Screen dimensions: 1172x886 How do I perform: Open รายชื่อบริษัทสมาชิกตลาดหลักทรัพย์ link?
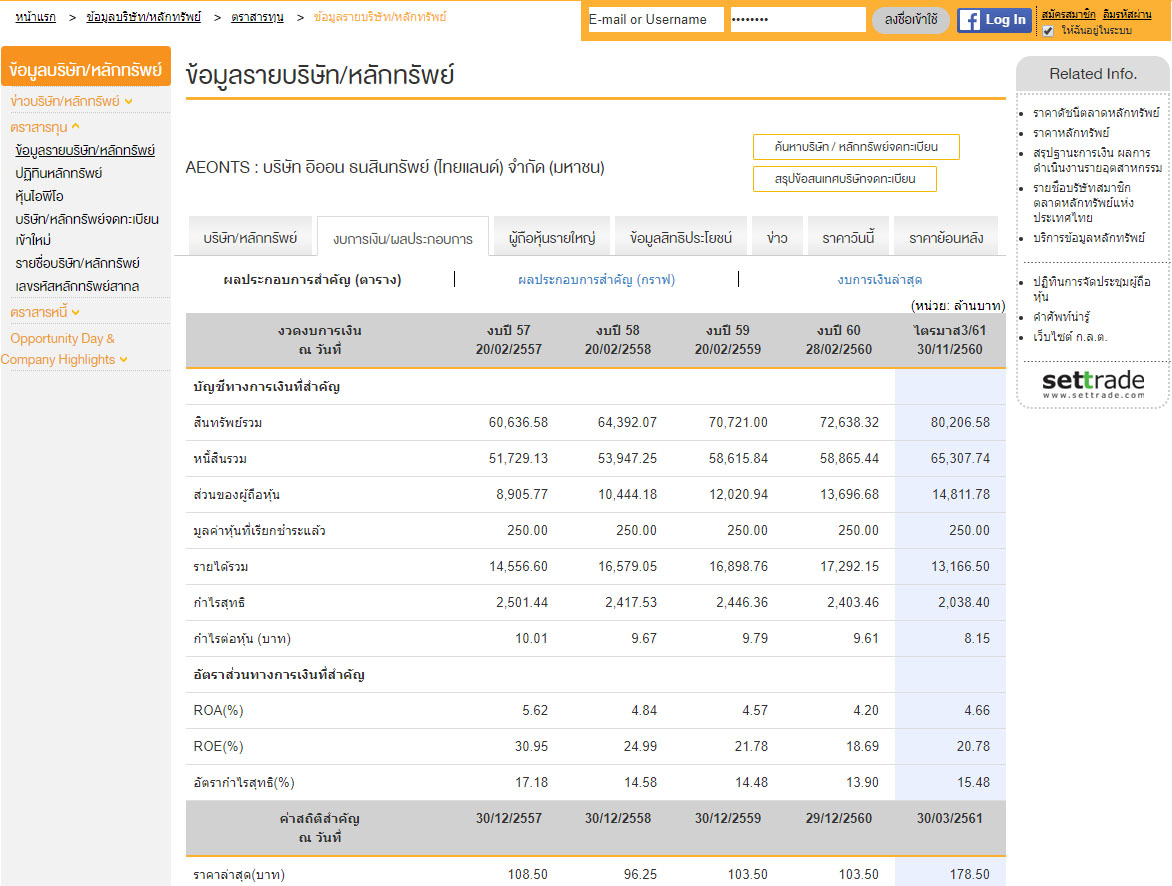pyautogui.click(x=1084, y=203)
